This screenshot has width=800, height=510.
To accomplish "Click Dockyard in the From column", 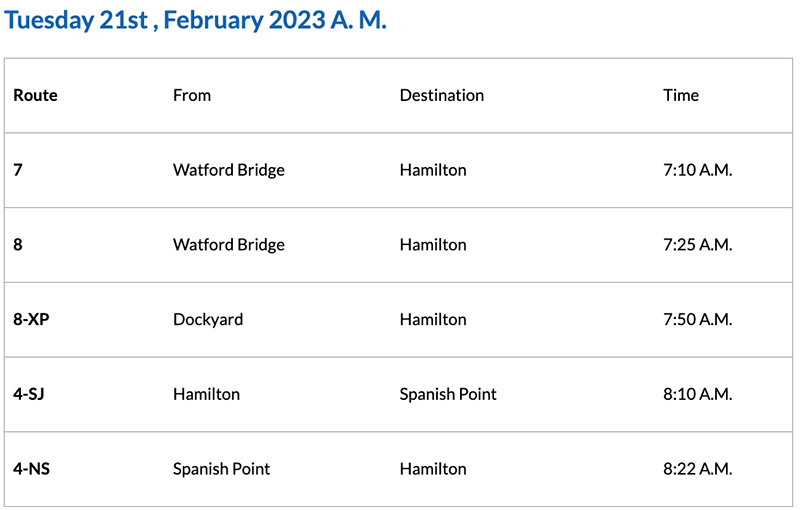I will pyautogui.click(x=207, y=320).
